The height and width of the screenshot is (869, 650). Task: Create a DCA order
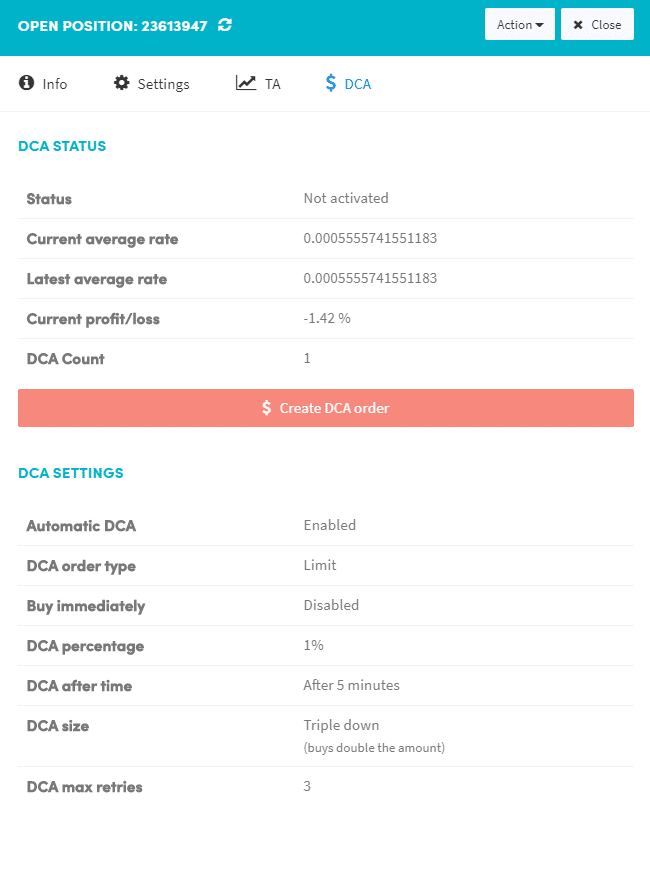[326, 408]
